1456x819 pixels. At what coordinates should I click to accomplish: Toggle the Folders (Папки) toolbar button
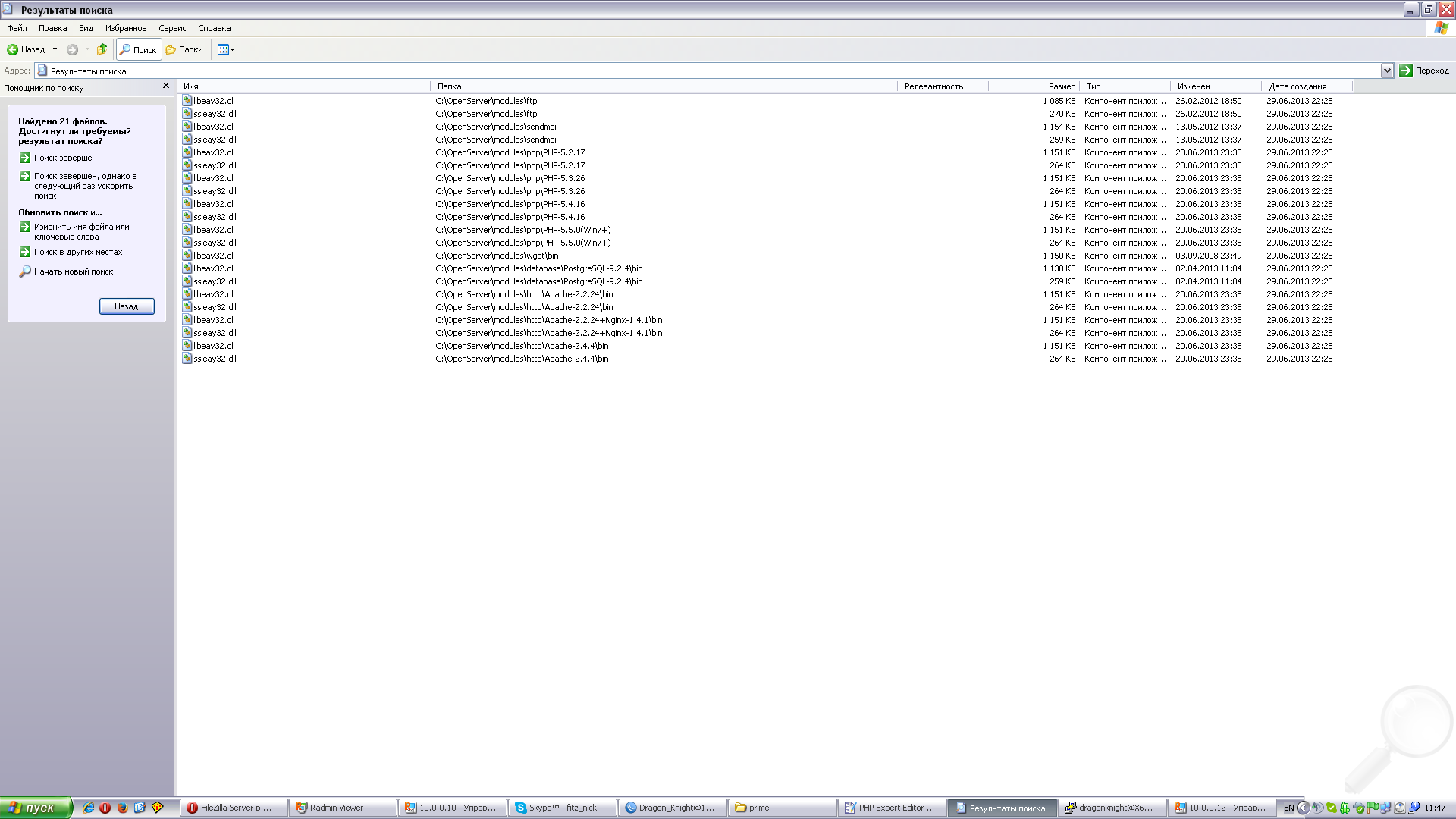pyautogui.click(x=184, y=50)
